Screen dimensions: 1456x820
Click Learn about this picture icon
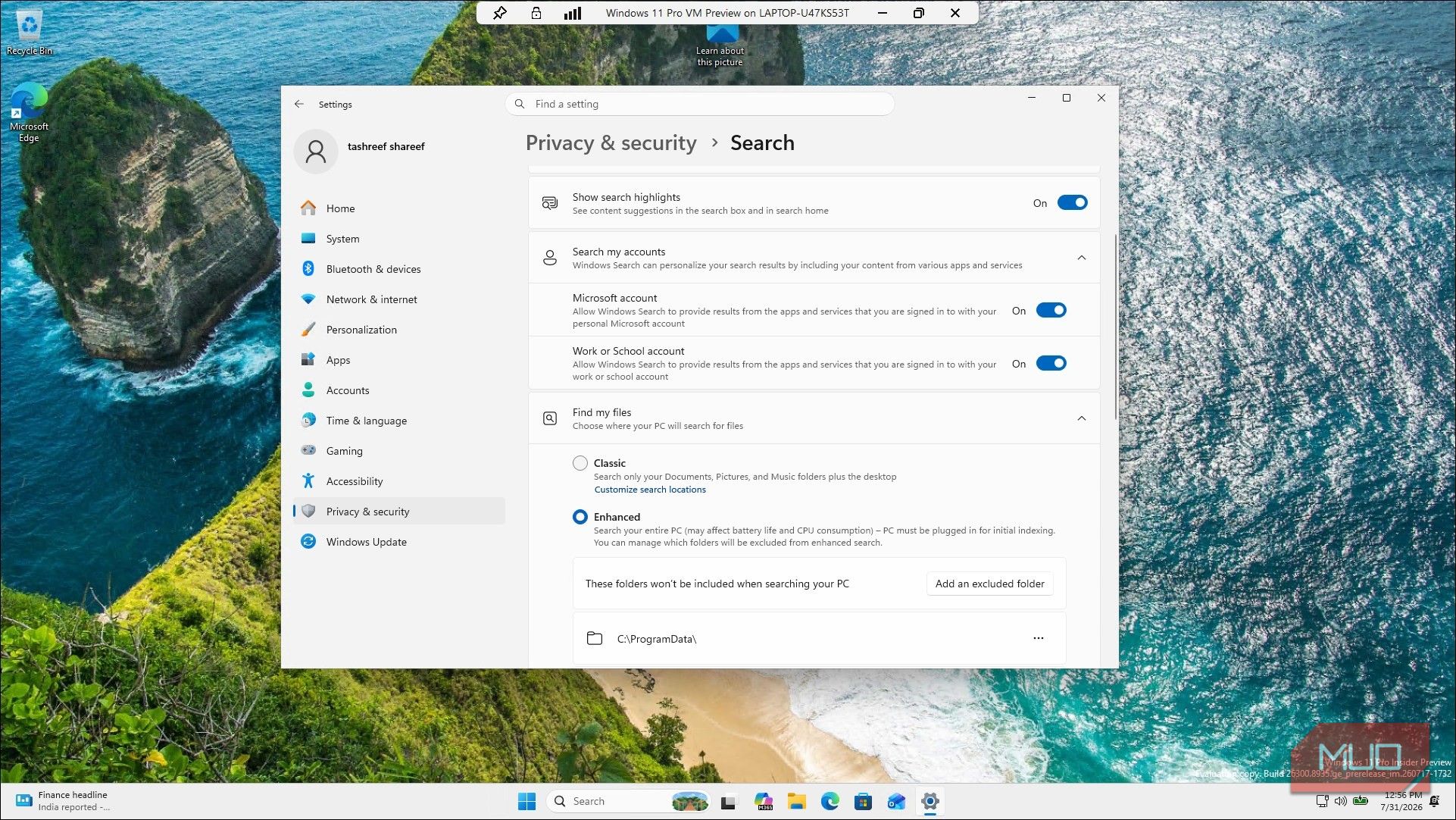tap(720, 45)
